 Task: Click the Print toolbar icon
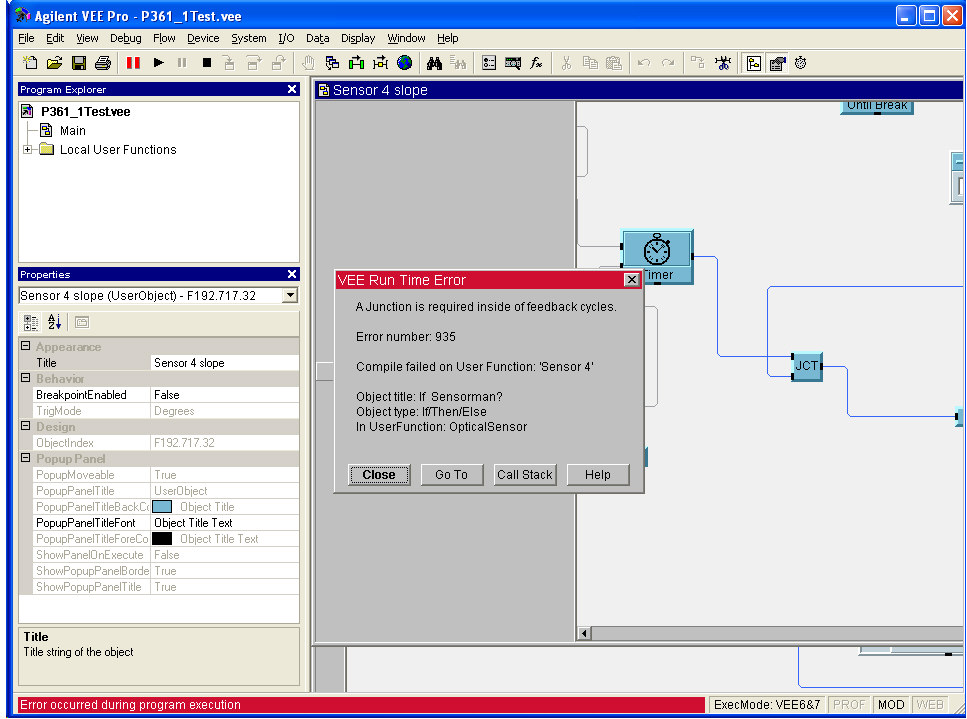point(102,63)
